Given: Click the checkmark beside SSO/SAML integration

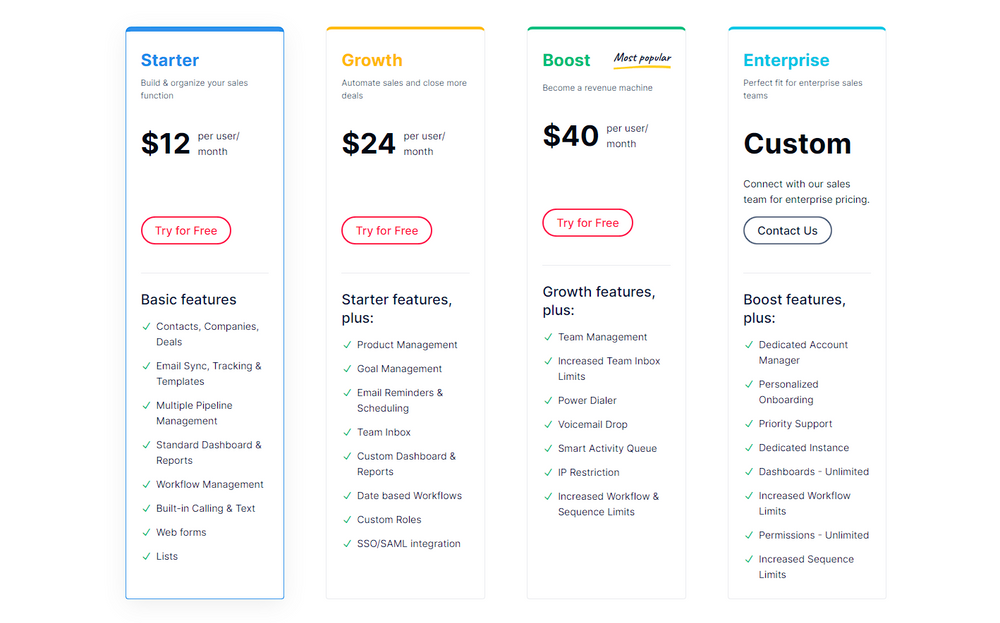Looking at the screenshot, I should [x=345, y=544].
